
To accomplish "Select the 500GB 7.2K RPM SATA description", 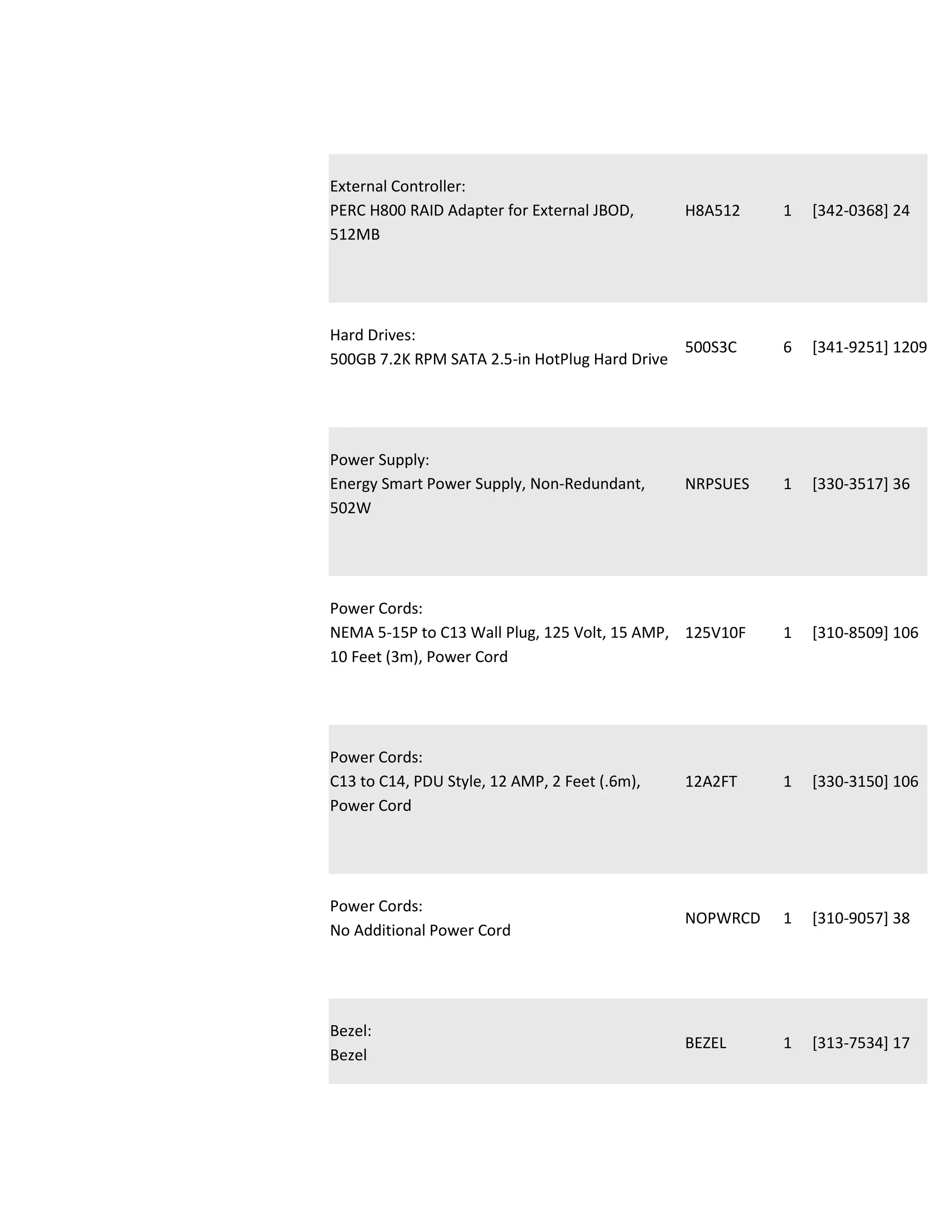I will (499, 359).
